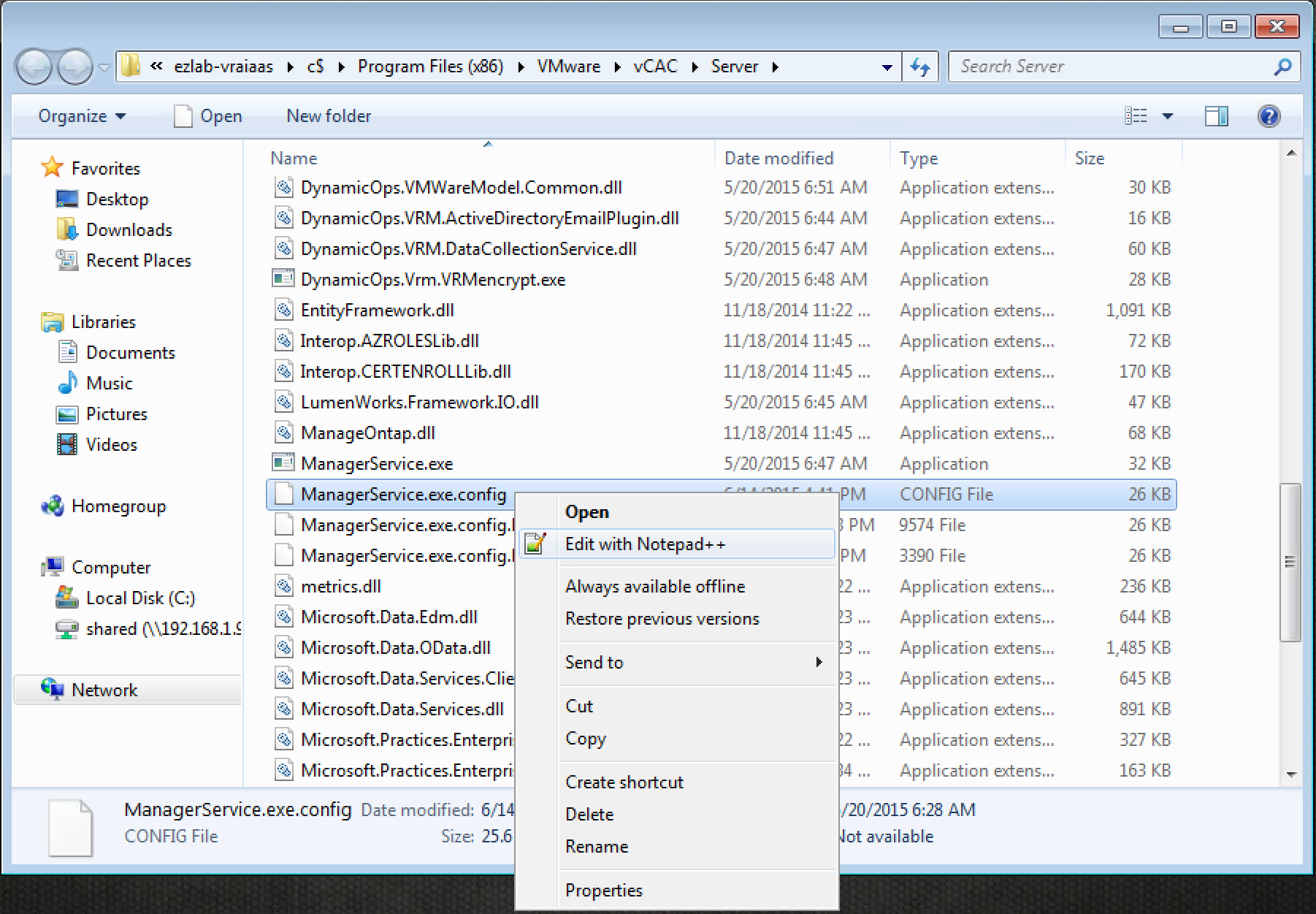1316x914 pixels.
Task: Select LumenWorks.Framework.IO.dll file
Action: tap(723, 403)
